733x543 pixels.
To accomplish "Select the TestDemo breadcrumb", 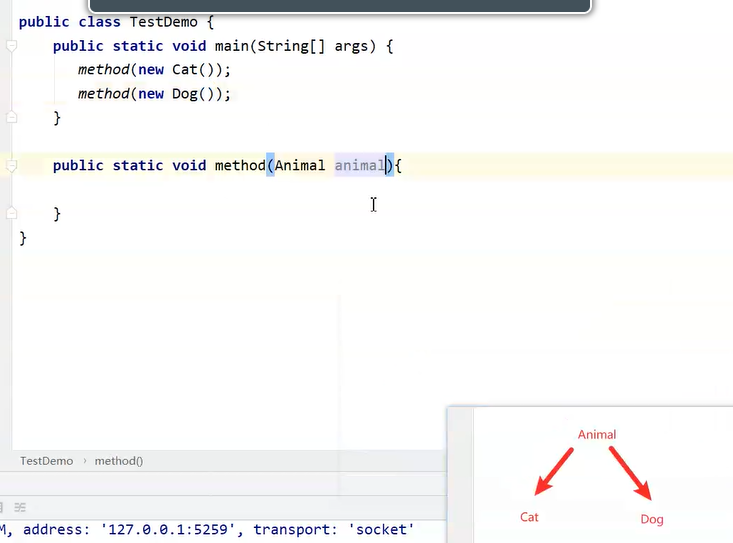I will tap(47, 461).
